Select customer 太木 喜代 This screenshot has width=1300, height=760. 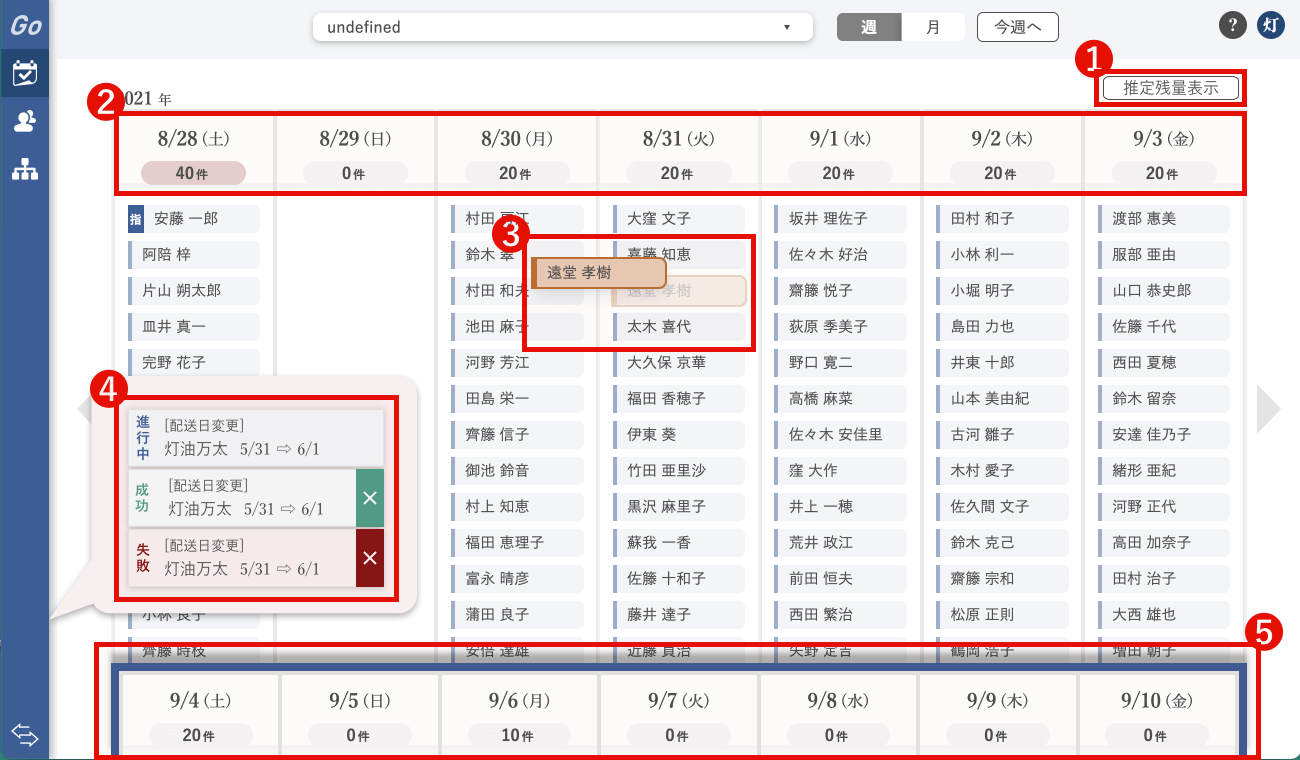679,327
